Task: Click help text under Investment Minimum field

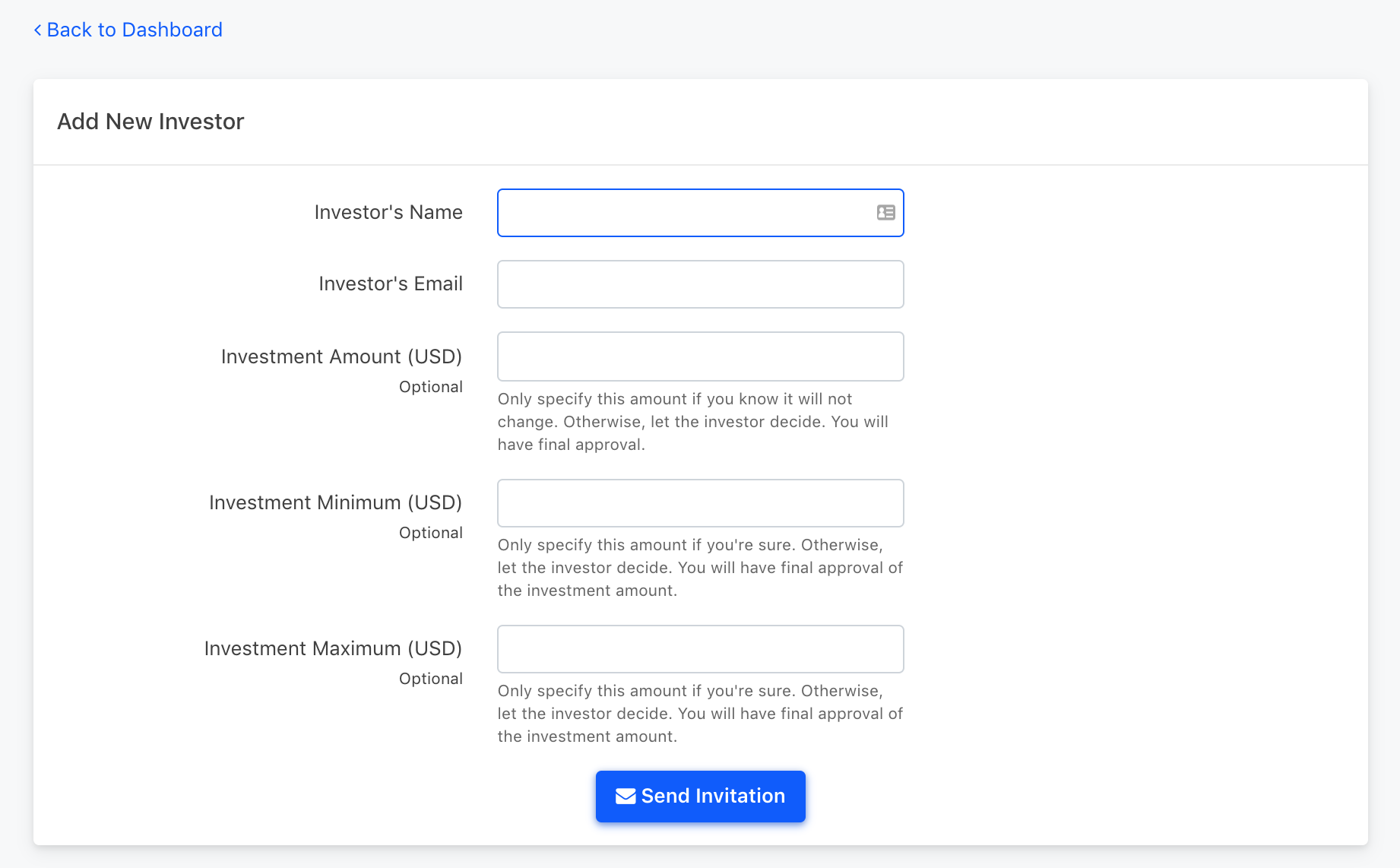Action: click(x=700, y=568)
